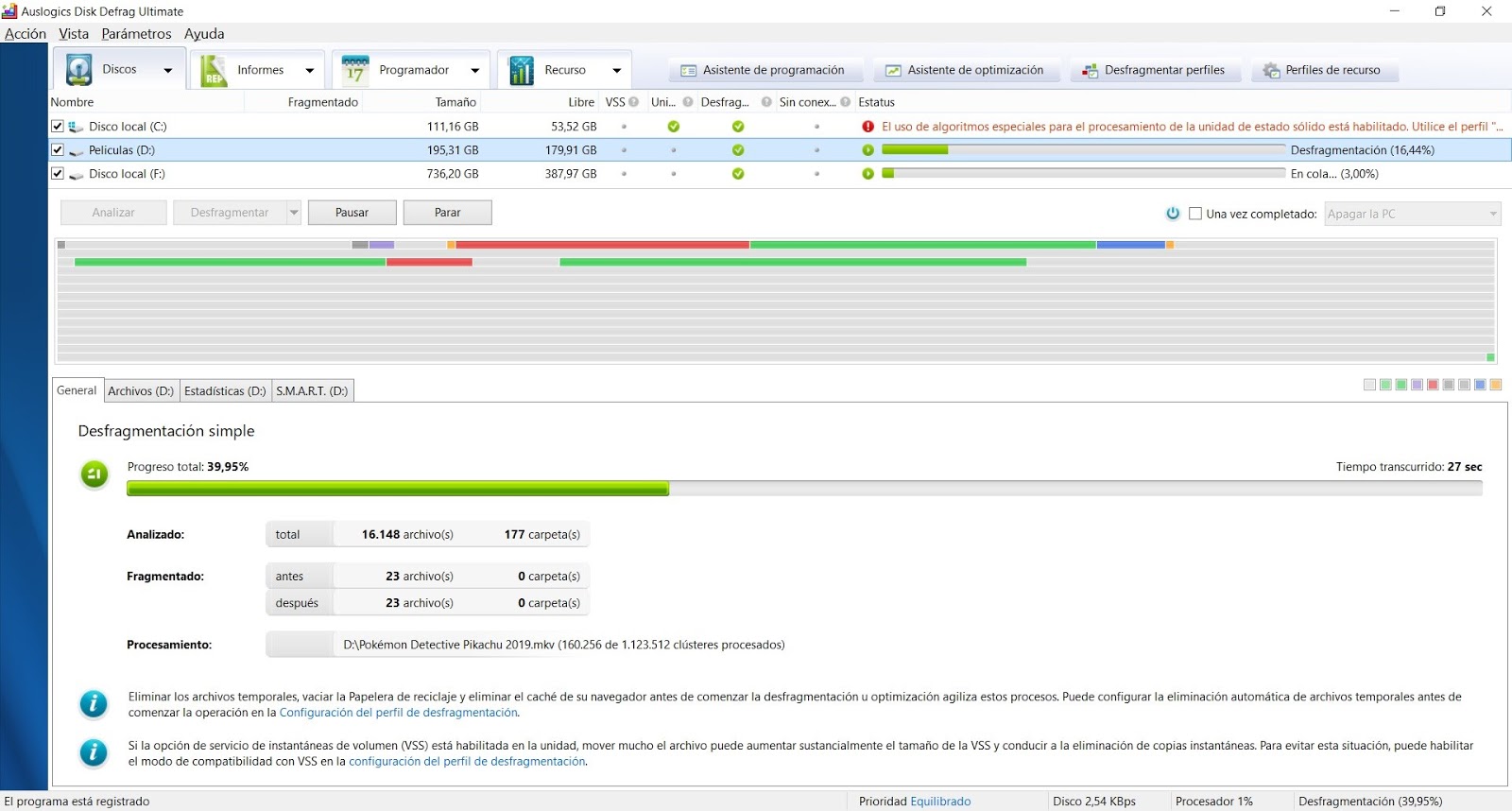Image resolution: width=1512 pixels, height=811 pixels.
Task: Click the Recurso chart icon
Action: click(x=522, y=70)
